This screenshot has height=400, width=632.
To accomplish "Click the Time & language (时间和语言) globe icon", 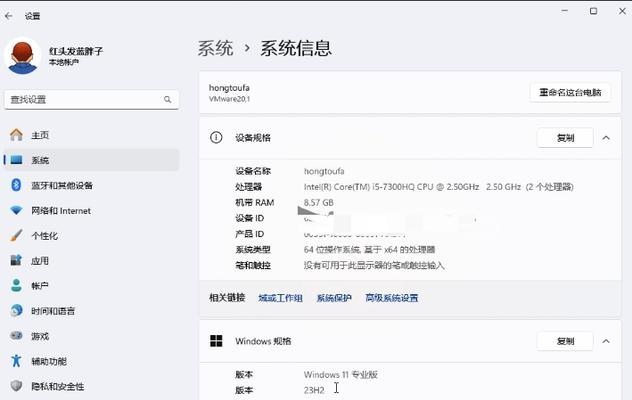I will [x=16, y=310].
